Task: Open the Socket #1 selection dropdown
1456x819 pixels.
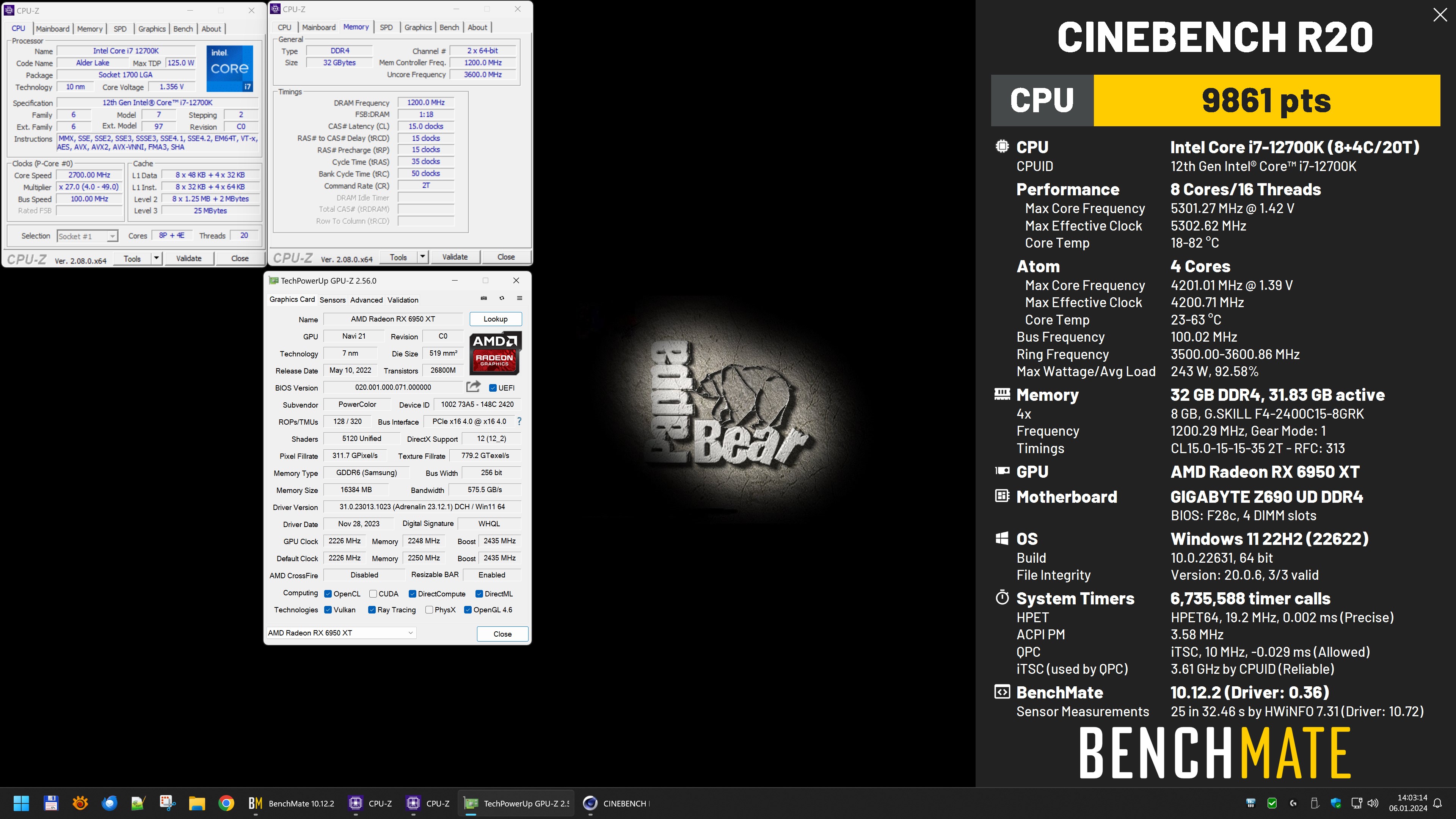Action: [x=87, y=236]
